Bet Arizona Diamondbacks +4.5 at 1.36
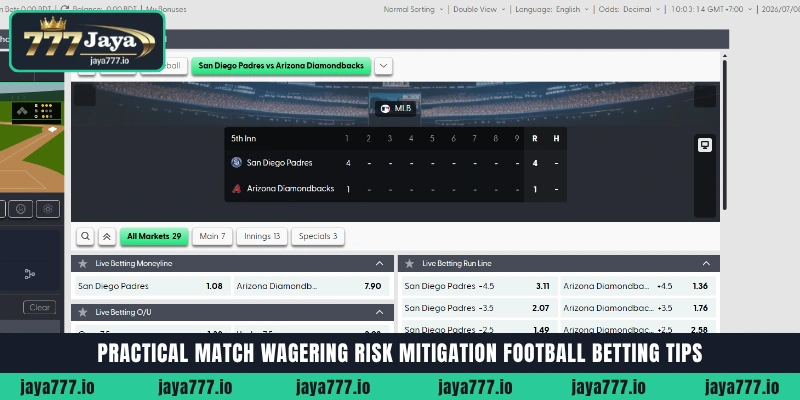The height and width of the screenshot is (400, 800). tap(638, 286)
